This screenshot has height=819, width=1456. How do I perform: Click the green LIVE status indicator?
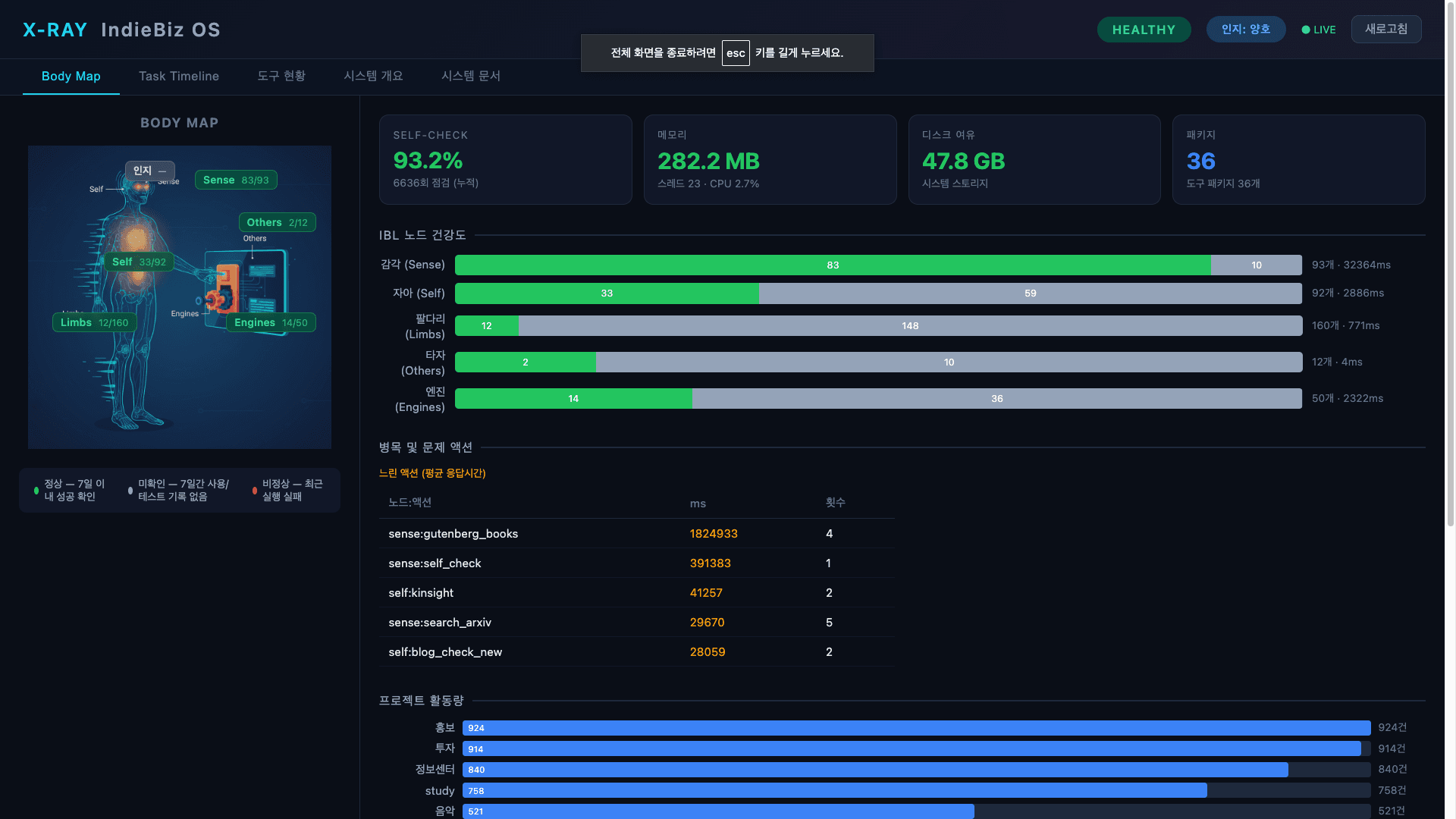pos(1318,30)
